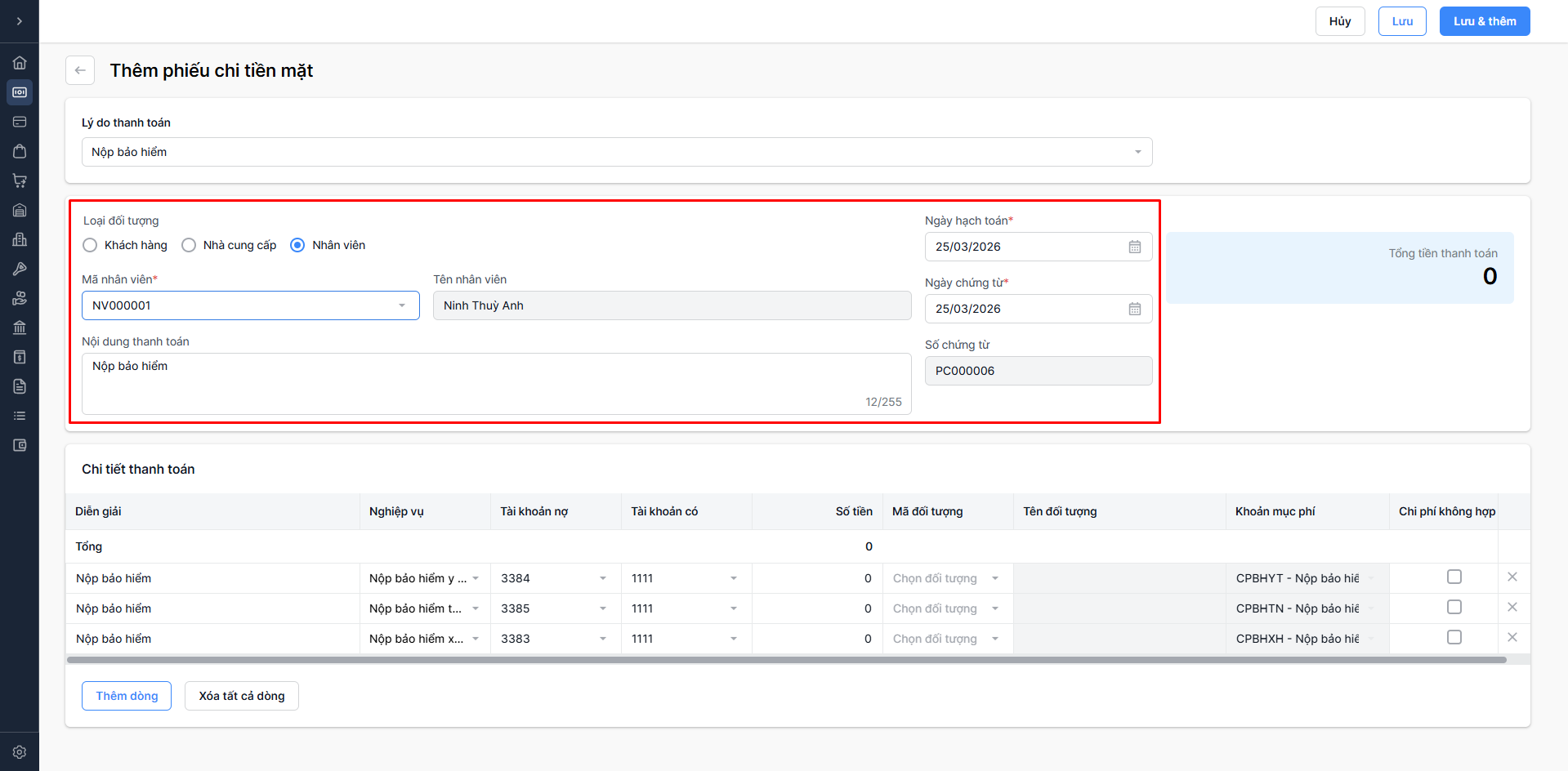Select the Khách hàng radio button
The width and height of the screenshot is (1568, 771).
click(91, 245)
